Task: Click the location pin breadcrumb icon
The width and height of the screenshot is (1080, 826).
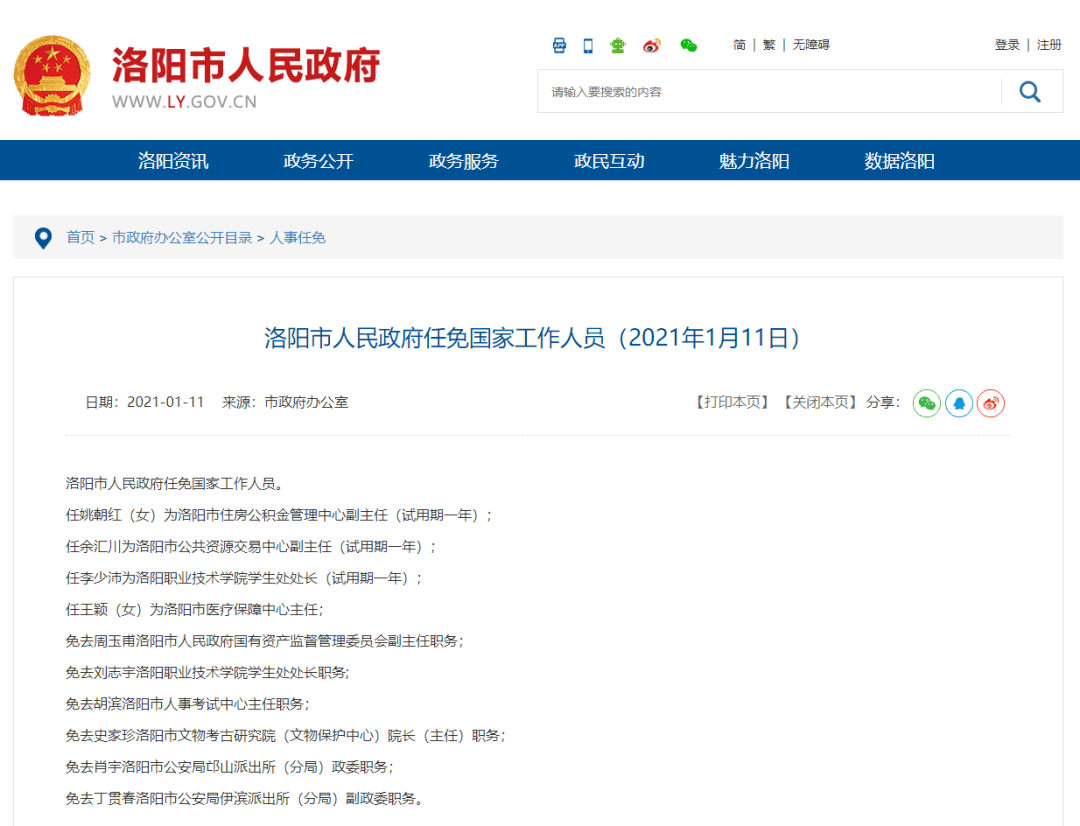Action: (x=43, y=238)
